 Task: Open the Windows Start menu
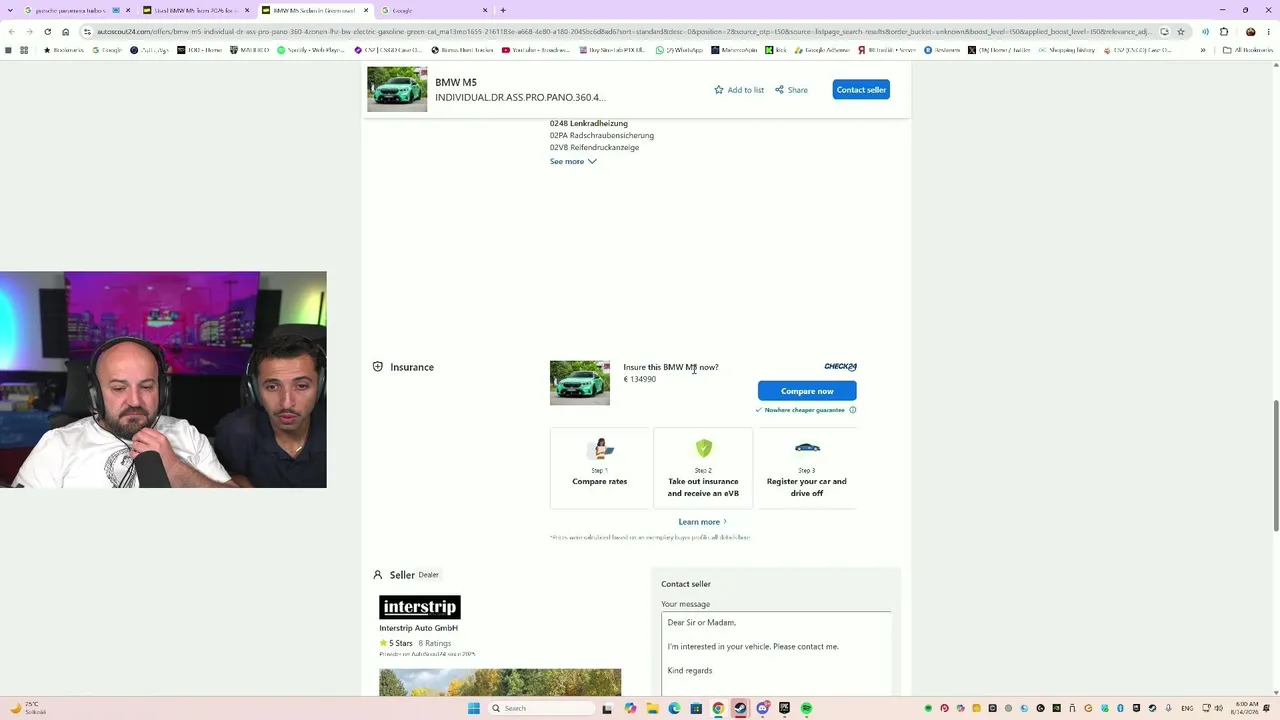474,708
